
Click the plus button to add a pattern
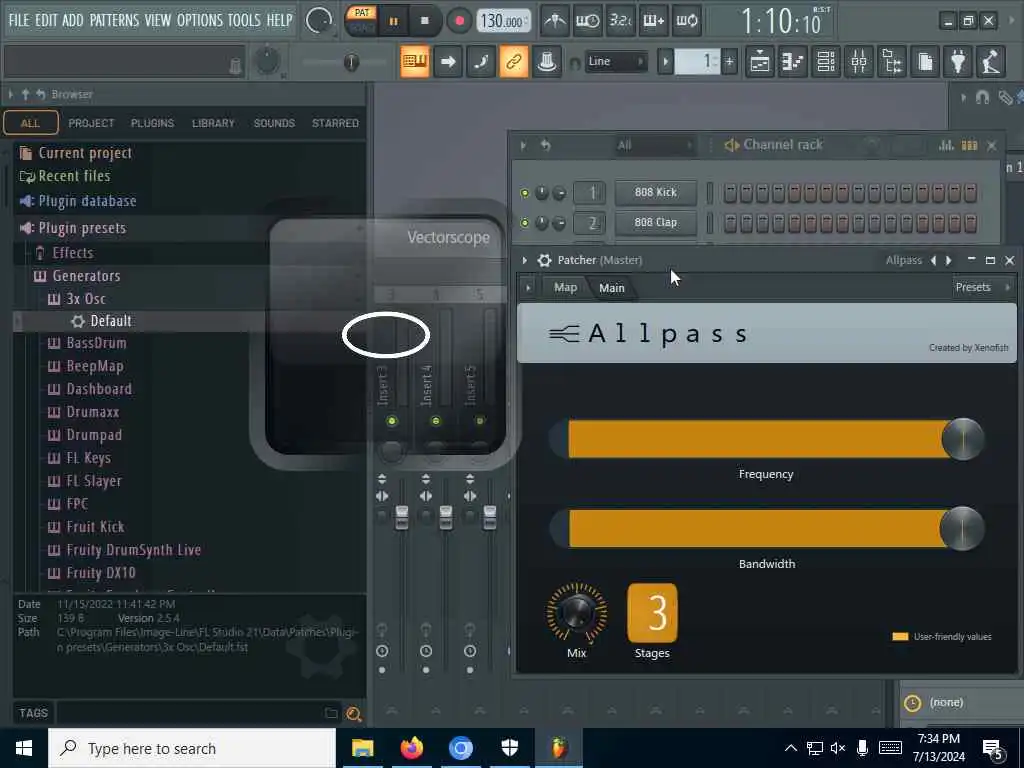click(729, 62)
